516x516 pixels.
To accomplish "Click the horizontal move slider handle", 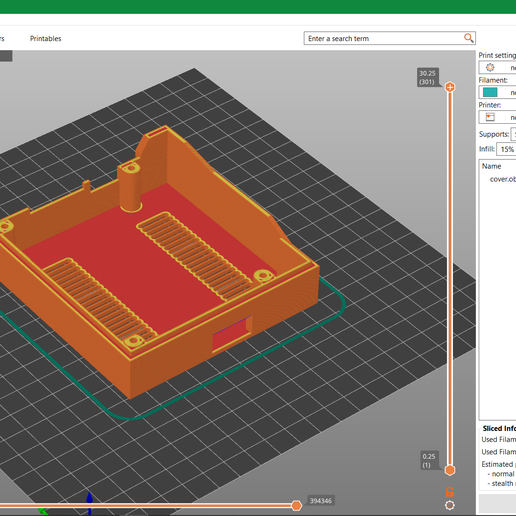I will (x=296, y=506).
